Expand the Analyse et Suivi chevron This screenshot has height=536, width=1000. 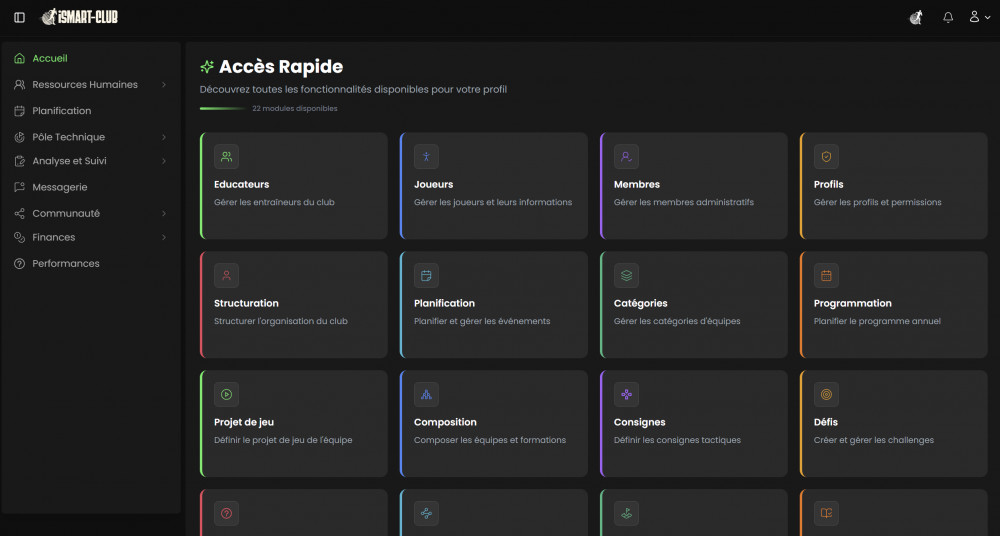pyautogui.click(x=163, y=161)
